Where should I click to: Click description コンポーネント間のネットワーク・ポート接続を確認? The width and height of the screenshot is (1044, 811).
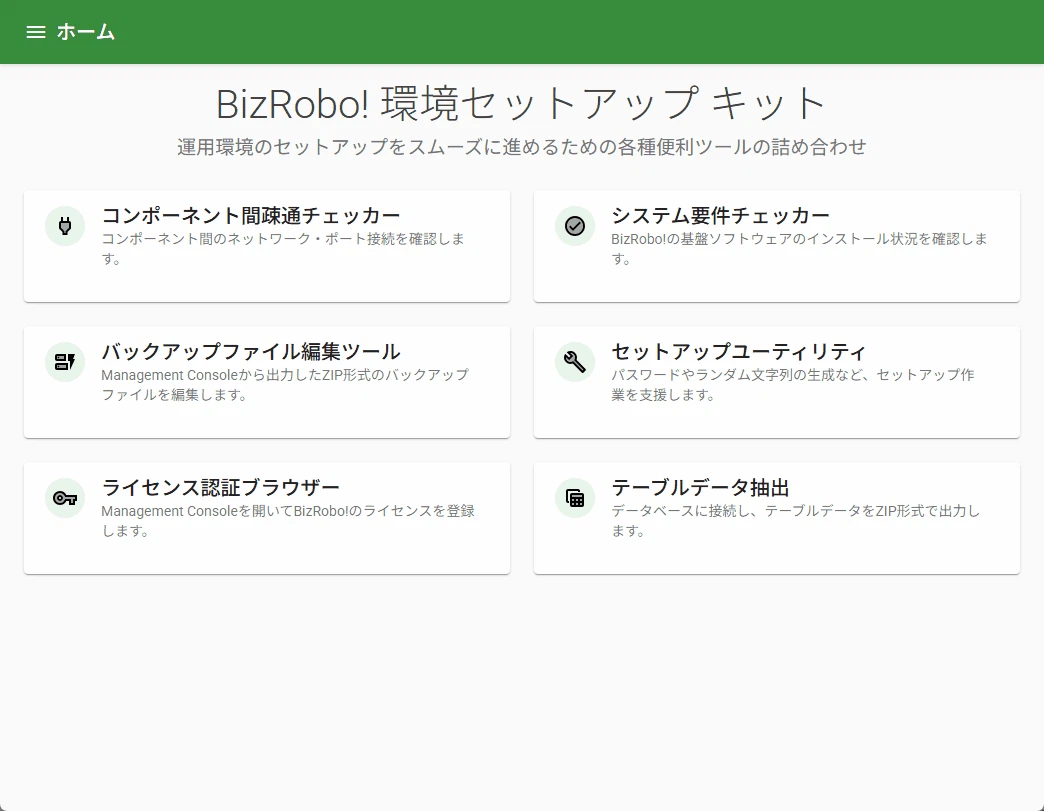click(283, 248)
